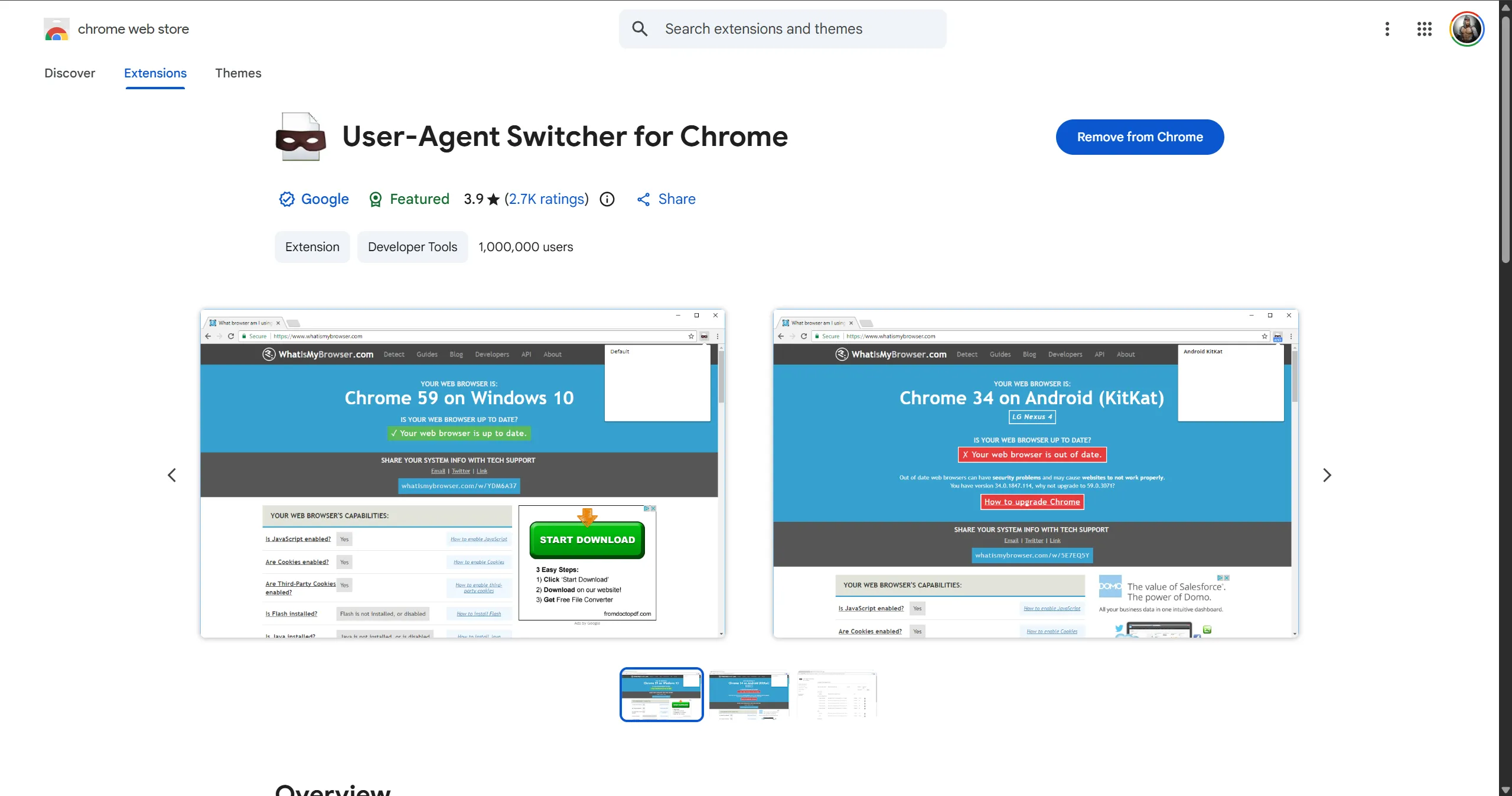
Task: Switch to the Discover tab
Action: click(x=70, y=73)
